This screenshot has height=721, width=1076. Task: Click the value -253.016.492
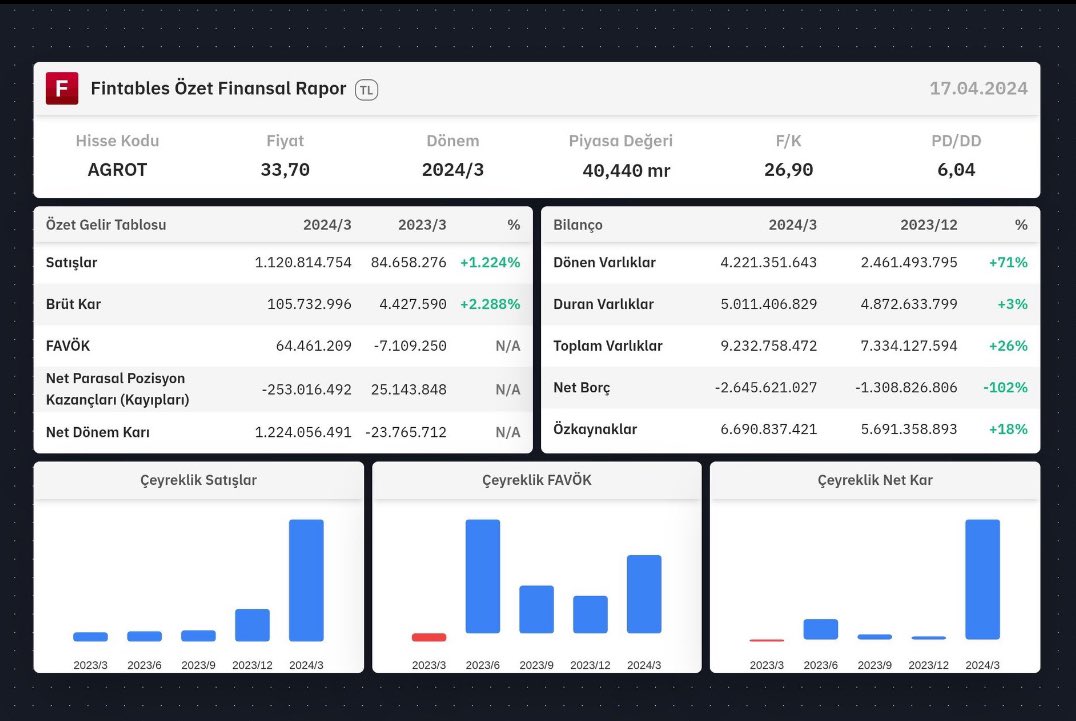tap(306, 390)
